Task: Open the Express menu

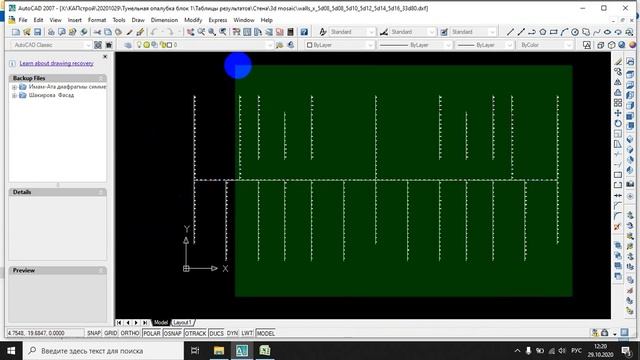Action: pos(218,20)
